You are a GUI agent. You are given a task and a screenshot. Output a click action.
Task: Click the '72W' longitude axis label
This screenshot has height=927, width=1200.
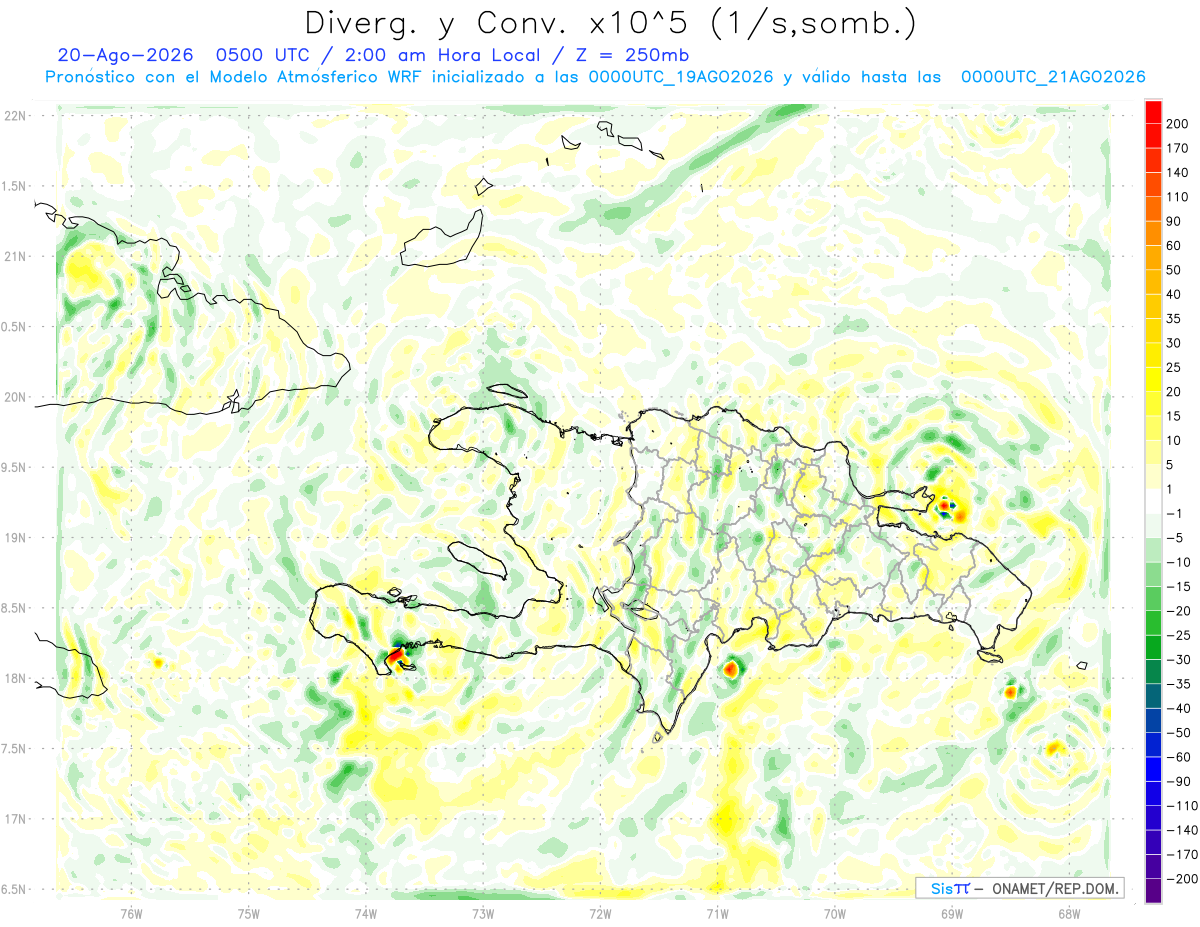(x=600, y=914)
